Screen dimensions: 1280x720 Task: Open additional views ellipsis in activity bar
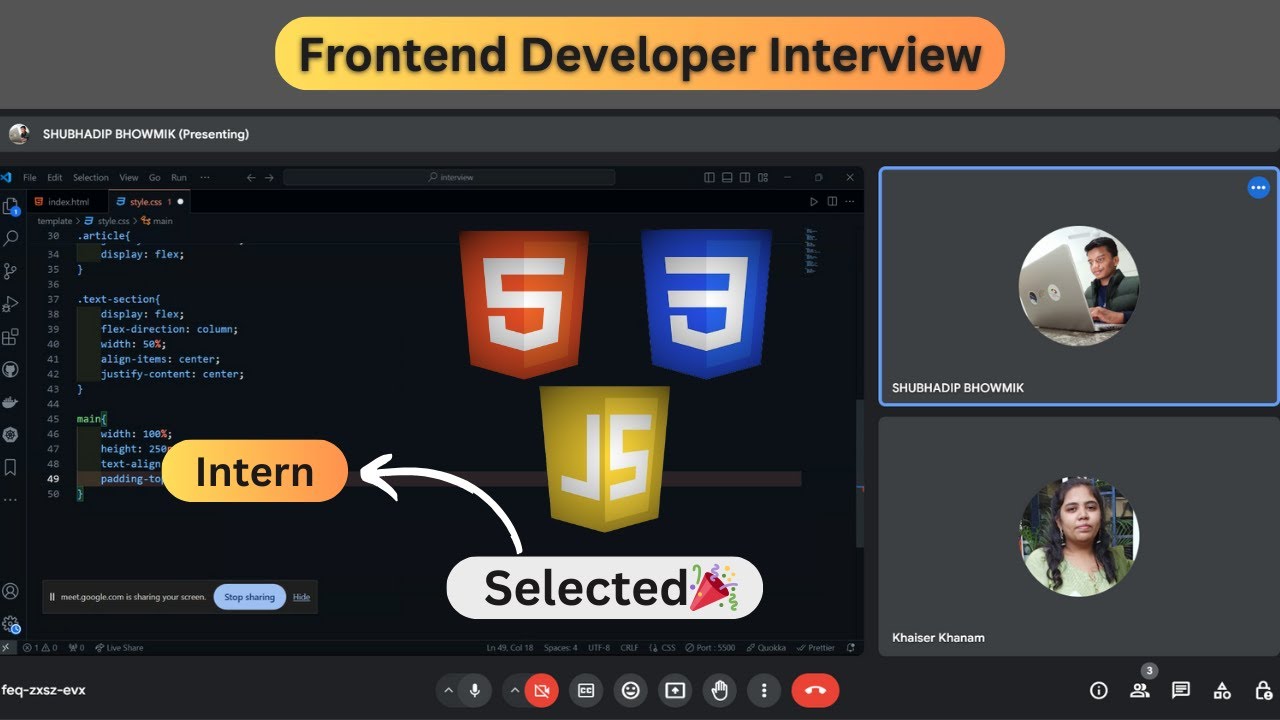[x=11, y=498]
